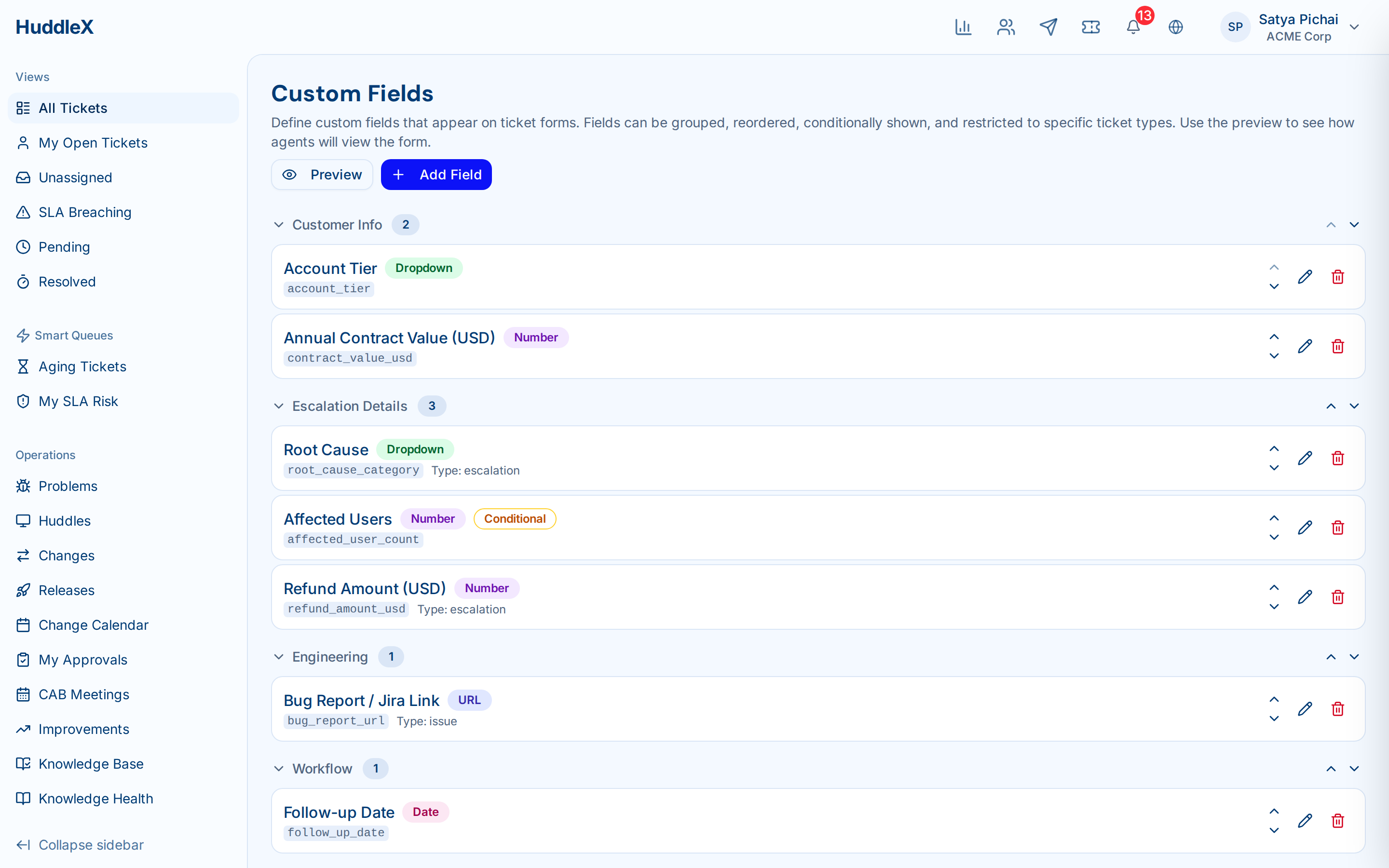Open the Unassigned view
The width and height of the screenshot is (1389, 868).
point(123,177)
